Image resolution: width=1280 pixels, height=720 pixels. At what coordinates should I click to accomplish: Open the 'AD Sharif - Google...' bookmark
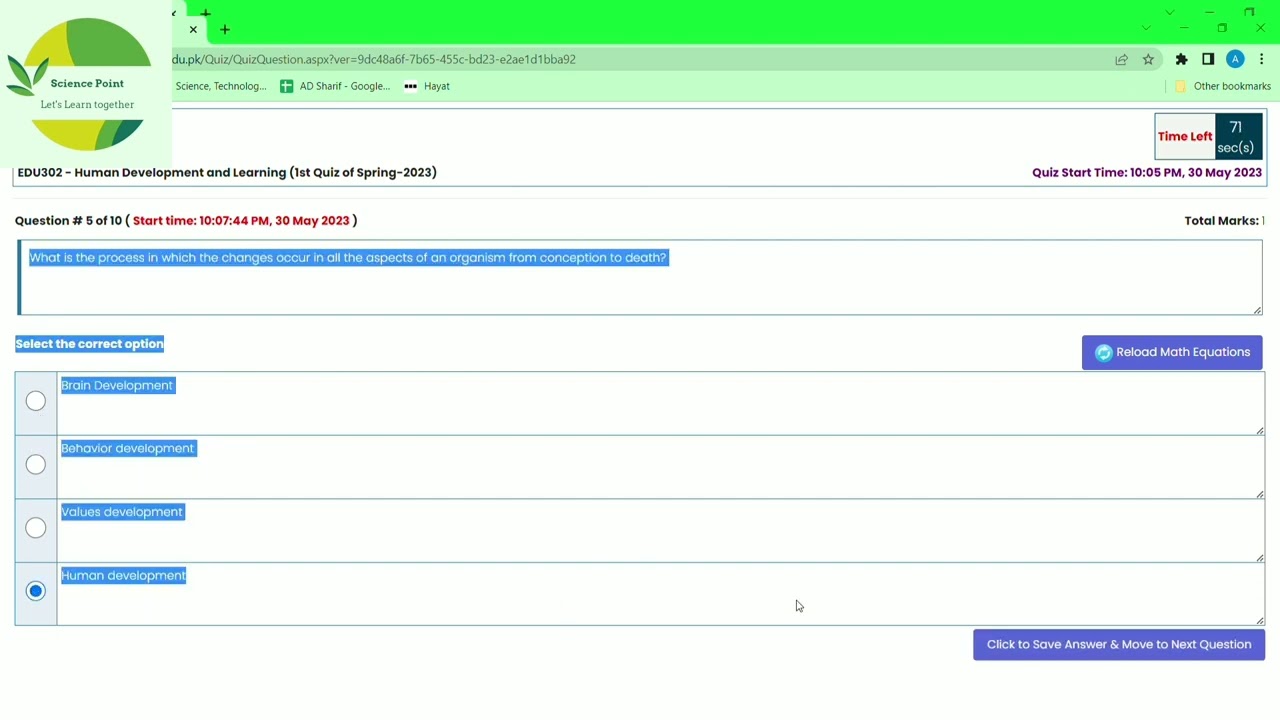coord(335,86)
